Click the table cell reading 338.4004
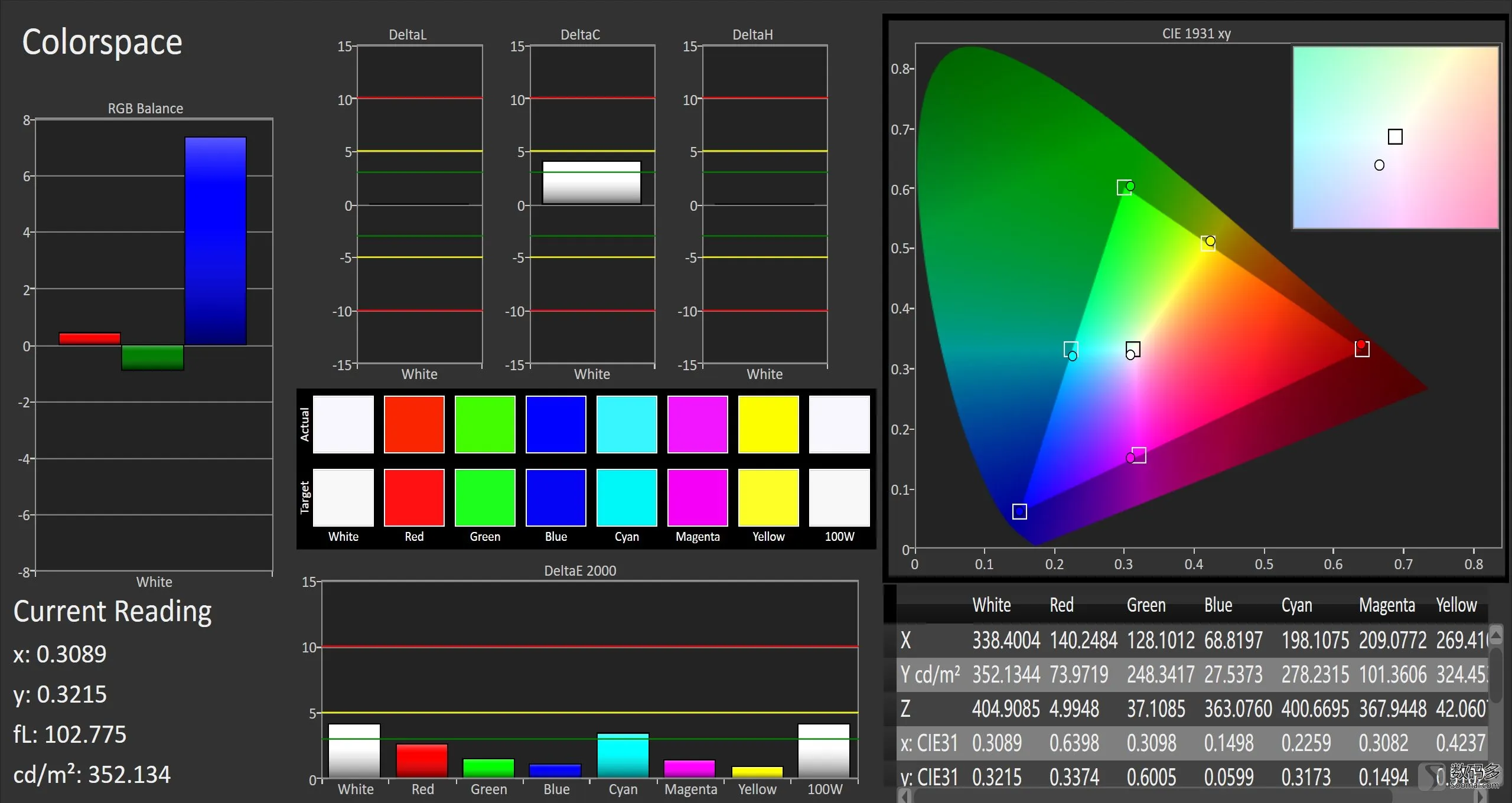 1006,641
